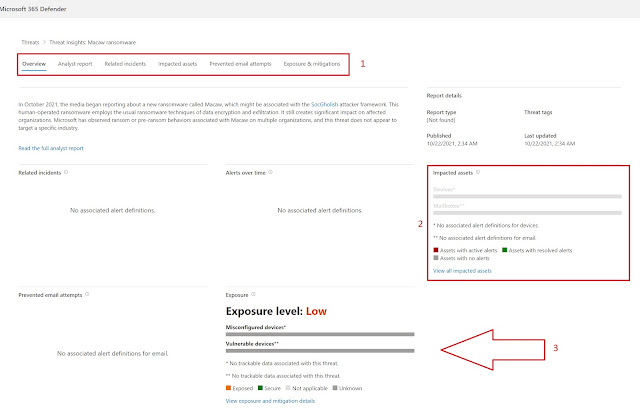Go to Prevented email attempts tab

[x=240, y=64]
